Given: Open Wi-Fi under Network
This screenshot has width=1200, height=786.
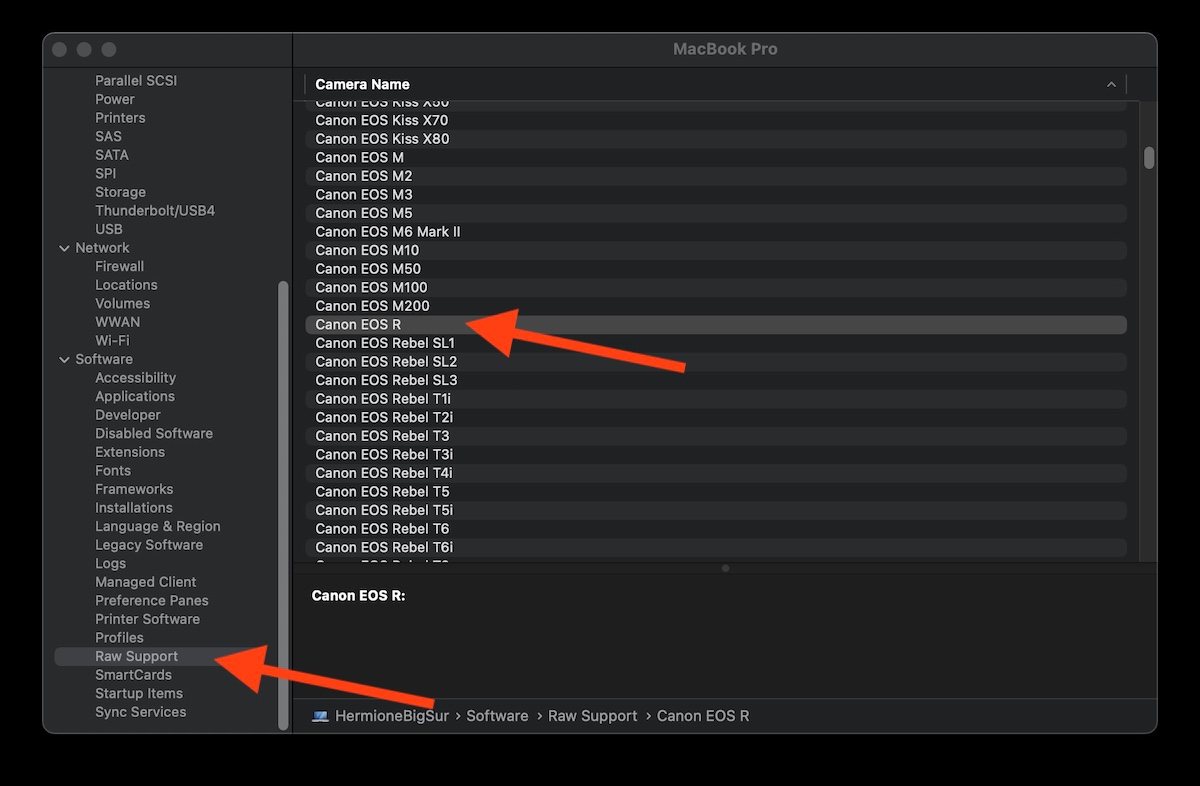Looking at the screenshot, I should coord(112,340).
